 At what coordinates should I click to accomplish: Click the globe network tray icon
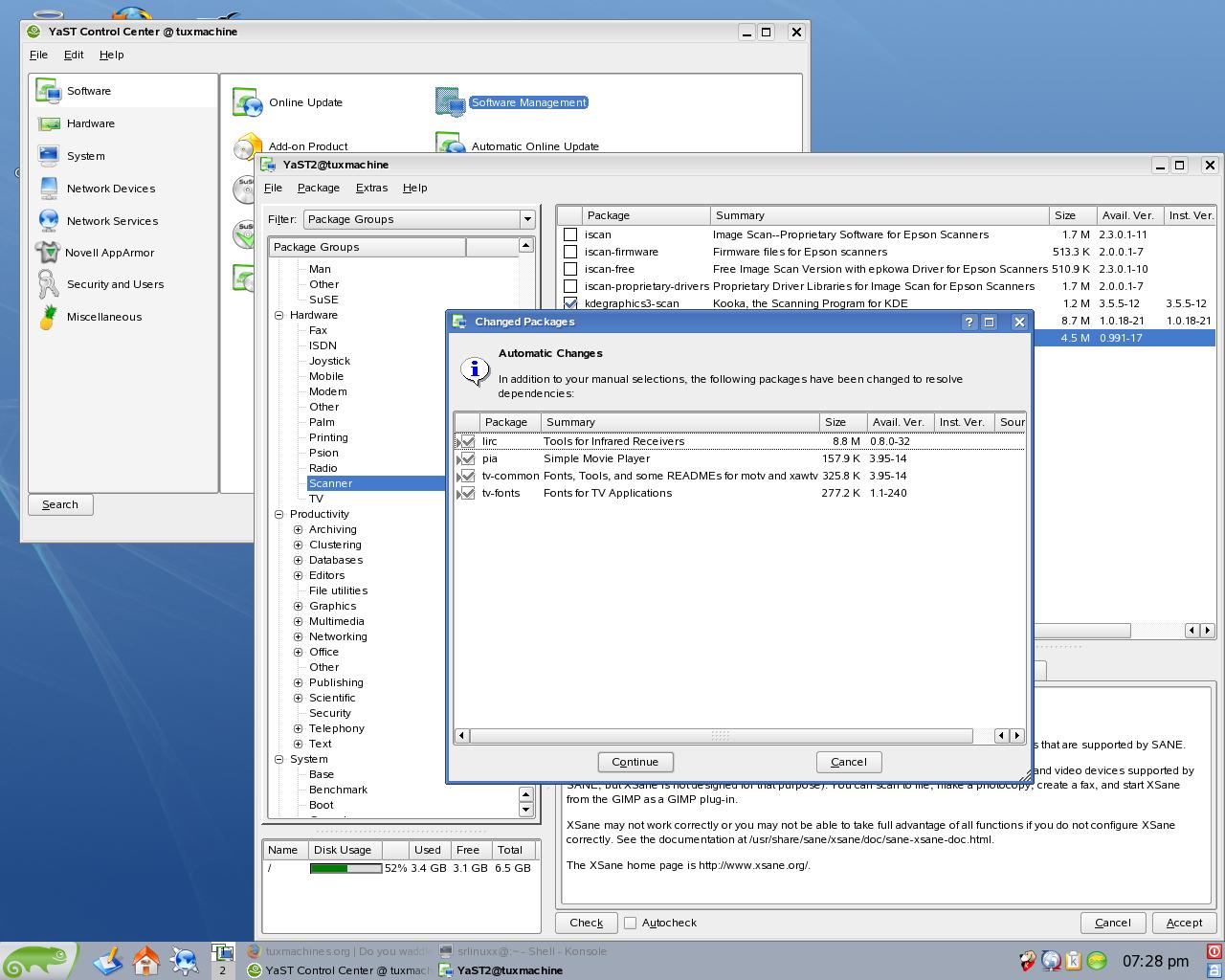point(1051,961)
